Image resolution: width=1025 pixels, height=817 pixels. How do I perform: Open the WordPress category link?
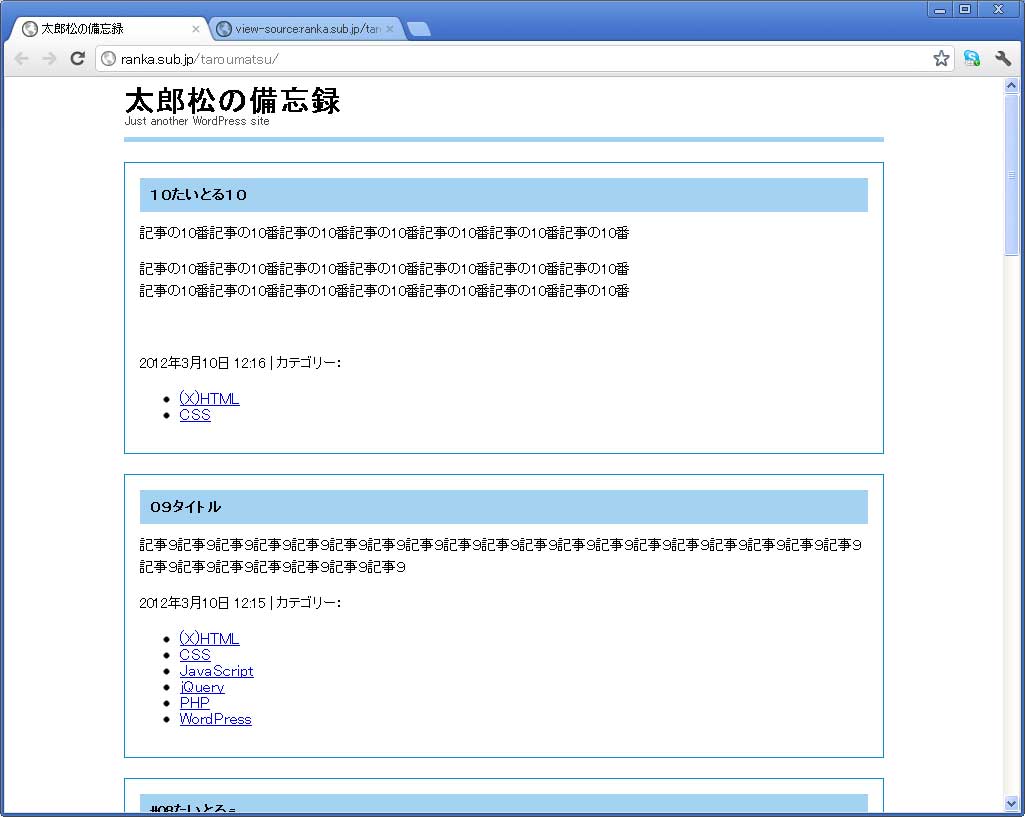(215, 719)
